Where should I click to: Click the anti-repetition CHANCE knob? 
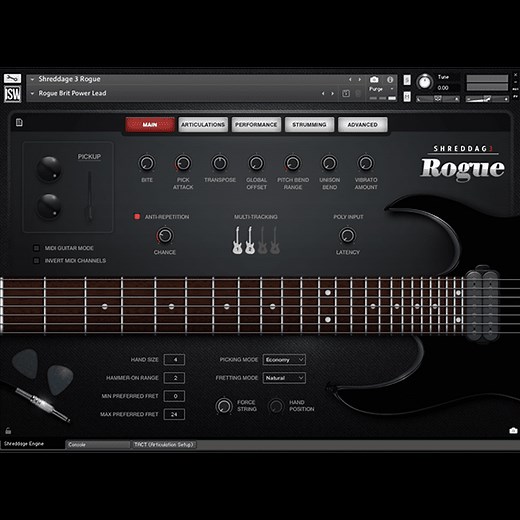coord(165,236)
